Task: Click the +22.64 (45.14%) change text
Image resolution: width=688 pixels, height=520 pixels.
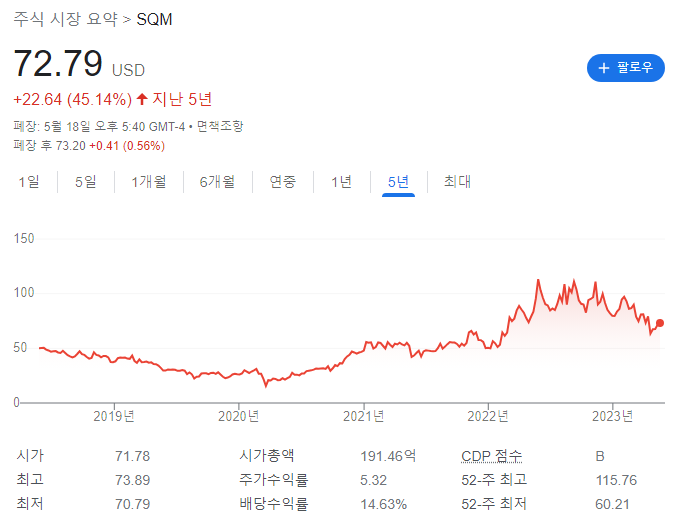Action: click(72, 100)
